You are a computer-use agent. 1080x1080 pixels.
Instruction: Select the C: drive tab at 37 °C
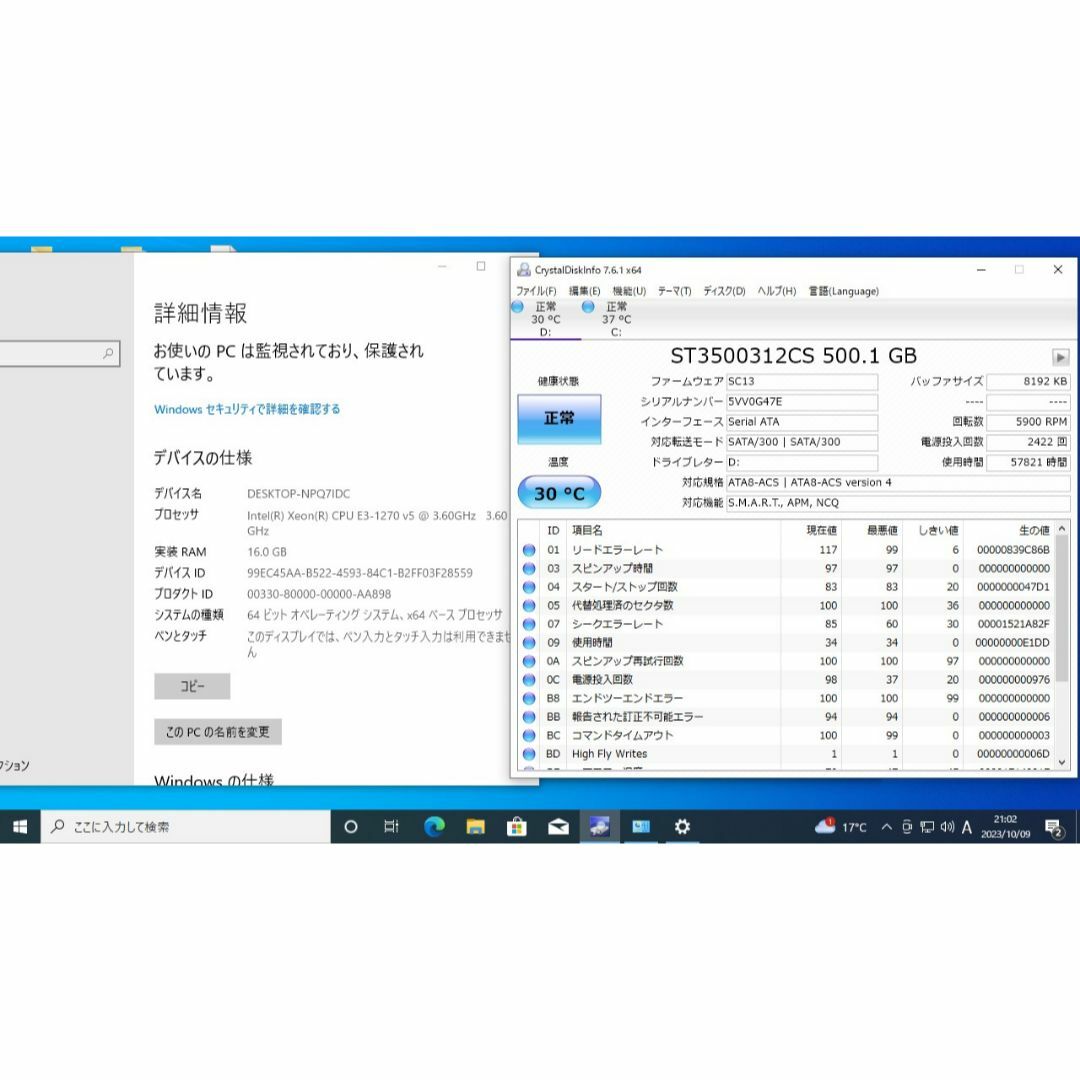click(614, 320)
